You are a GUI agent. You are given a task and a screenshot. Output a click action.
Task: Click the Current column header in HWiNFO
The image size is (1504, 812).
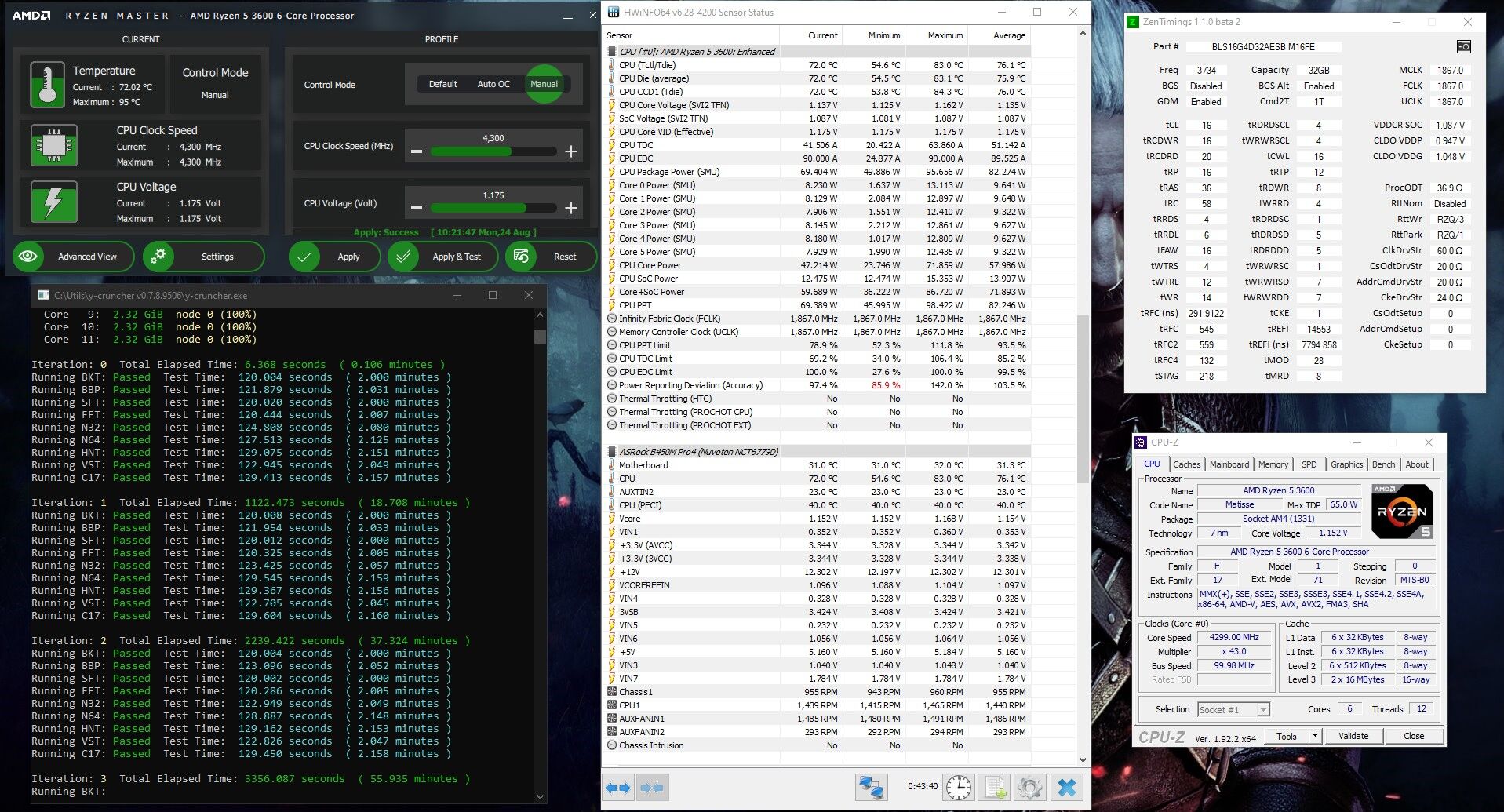tap(810, 35)
